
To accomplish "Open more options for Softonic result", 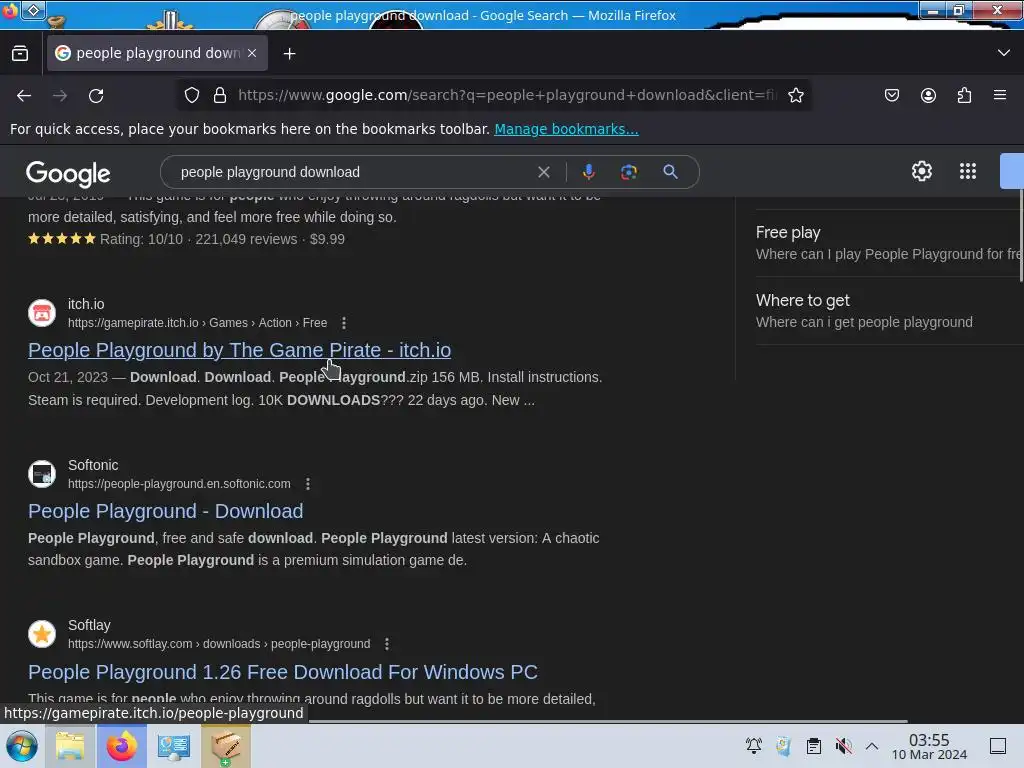I will 308,484.
